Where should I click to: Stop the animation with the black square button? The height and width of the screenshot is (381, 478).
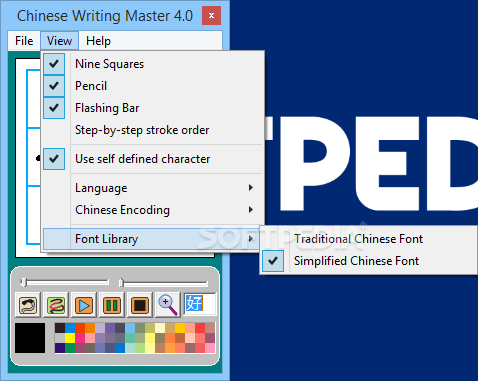140,305
